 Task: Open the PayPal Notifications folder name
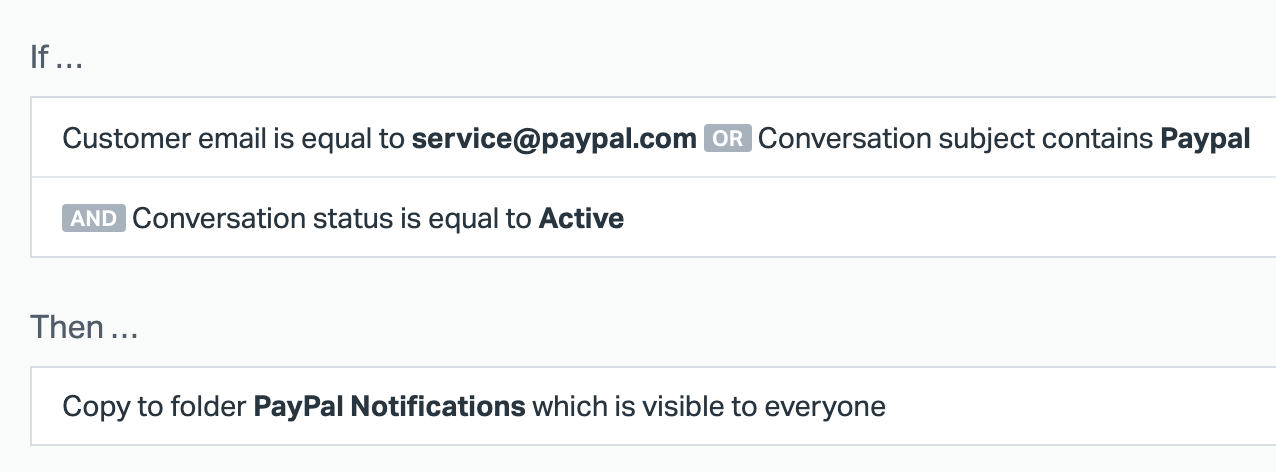point(389,406)
